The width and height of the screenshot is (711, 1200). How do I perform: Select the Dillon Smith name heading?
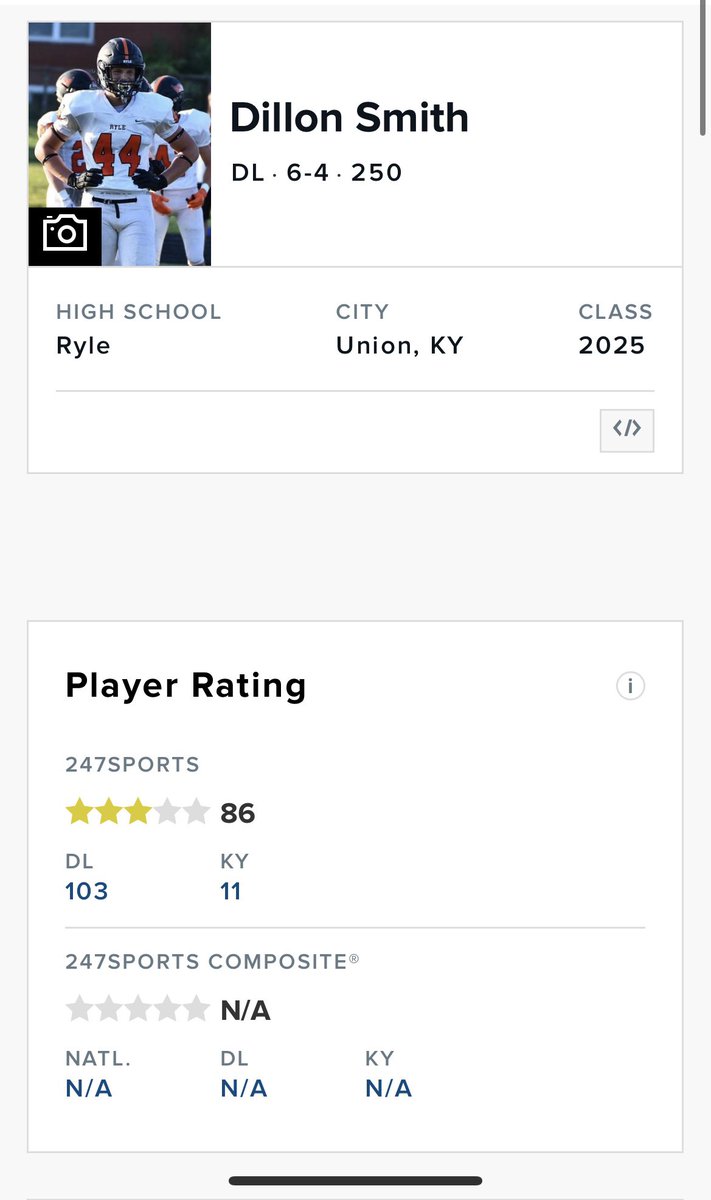tap(349, 118)
